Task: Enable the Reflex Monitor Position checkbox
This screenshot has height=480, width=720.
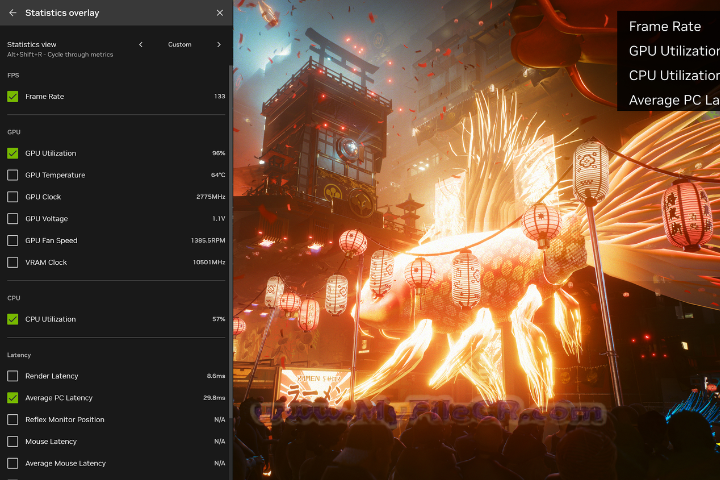Action: [x=12, y=419]
